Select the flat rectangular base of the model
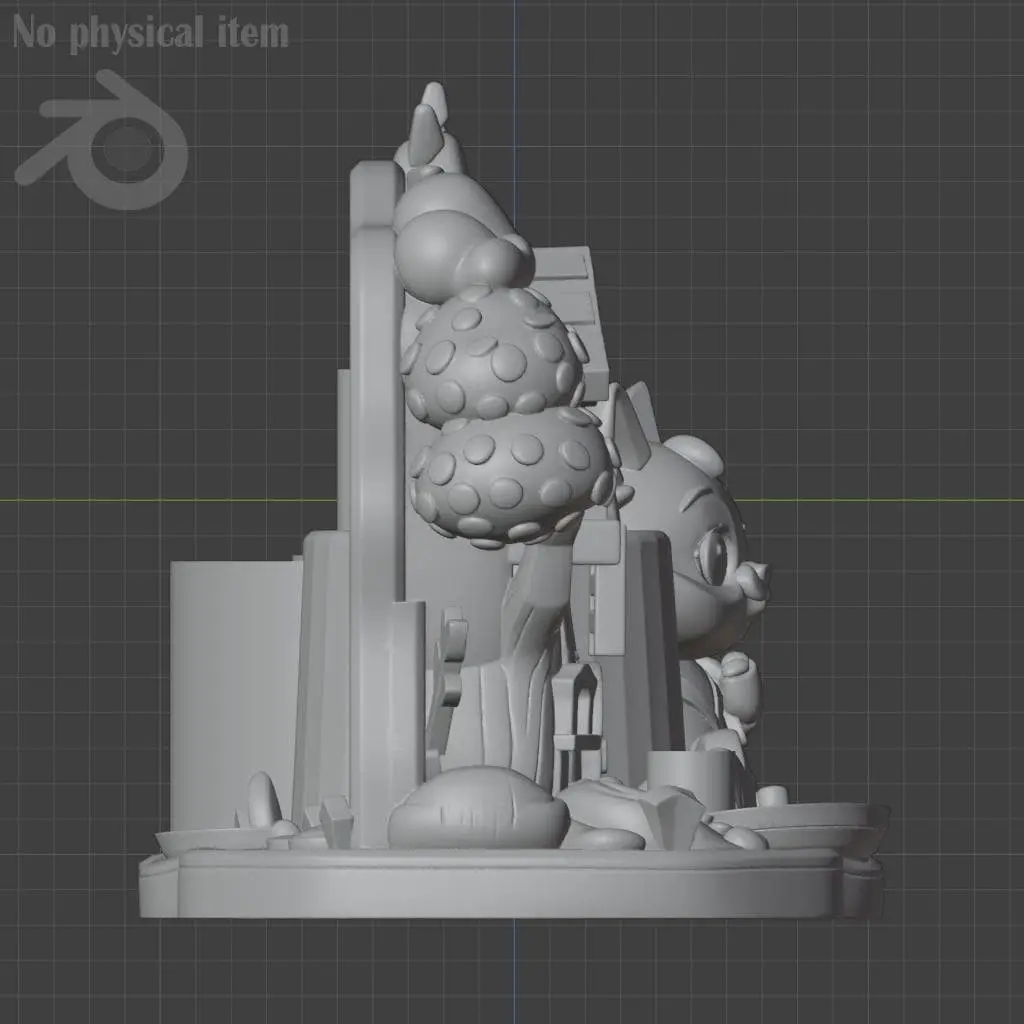1024x1024 pixels. pos(513,882)
